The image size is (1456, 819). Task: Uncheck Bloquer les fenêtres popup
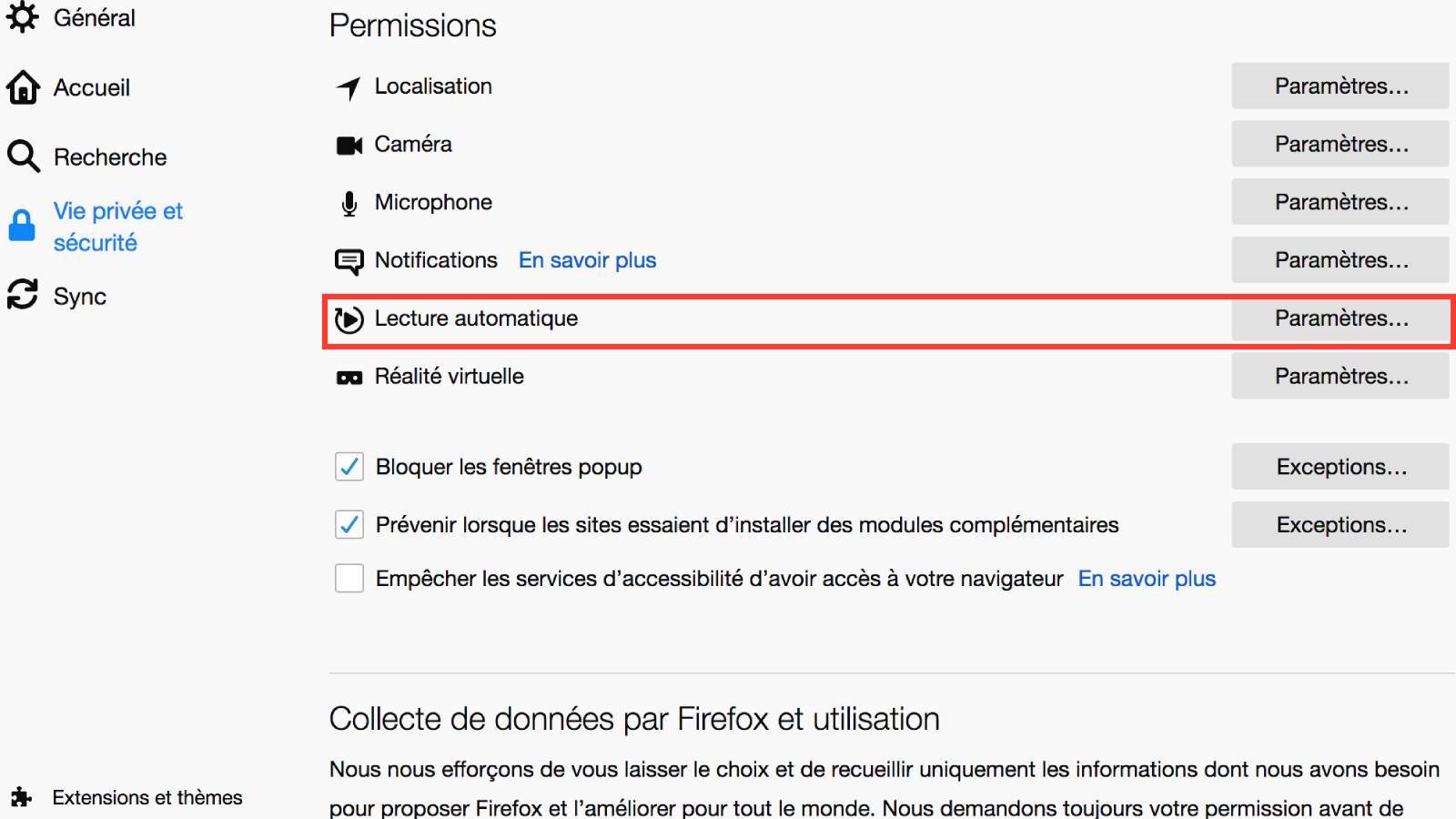(349, 466)
